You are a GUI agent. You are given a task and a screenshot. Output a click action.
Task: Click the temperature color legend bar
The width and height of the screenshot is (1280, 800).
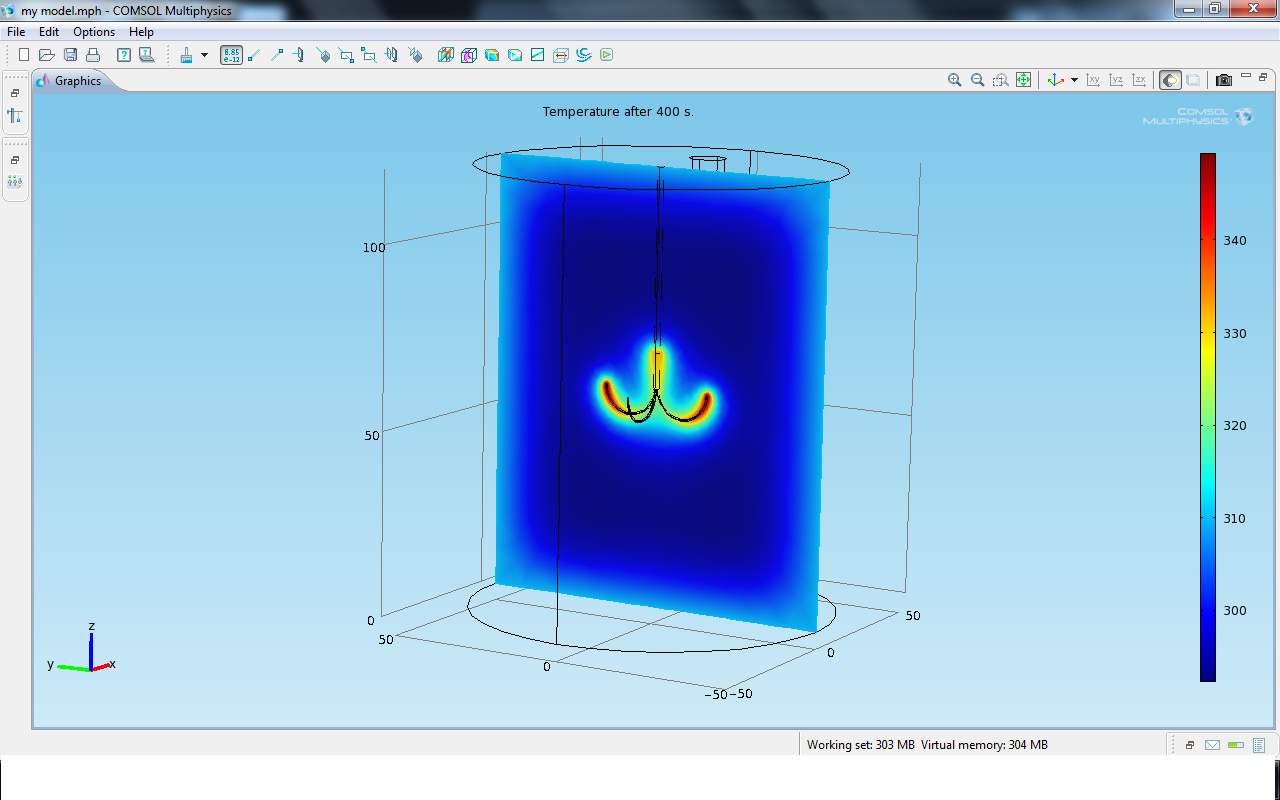click(1208, 417)
